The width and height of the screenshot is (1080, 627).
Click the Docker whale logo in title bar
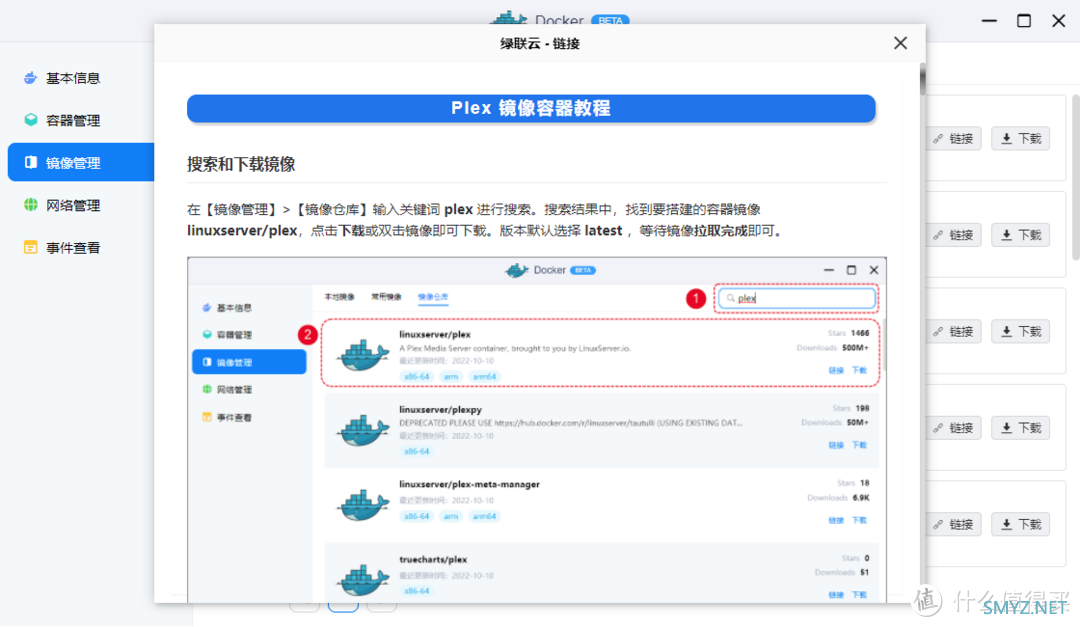[508, 17]
